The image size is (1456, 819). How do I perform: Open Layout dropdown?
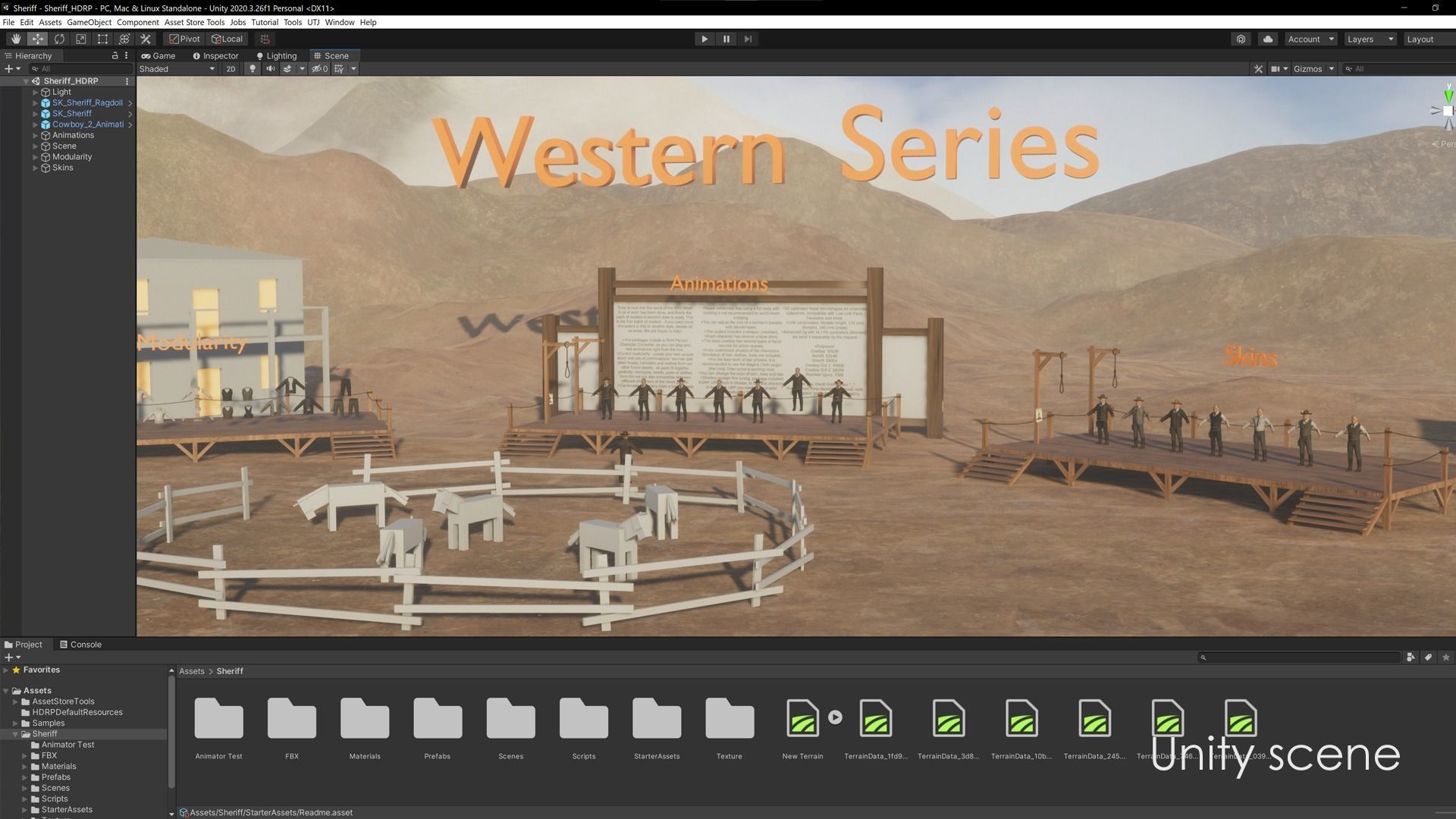1429,39
